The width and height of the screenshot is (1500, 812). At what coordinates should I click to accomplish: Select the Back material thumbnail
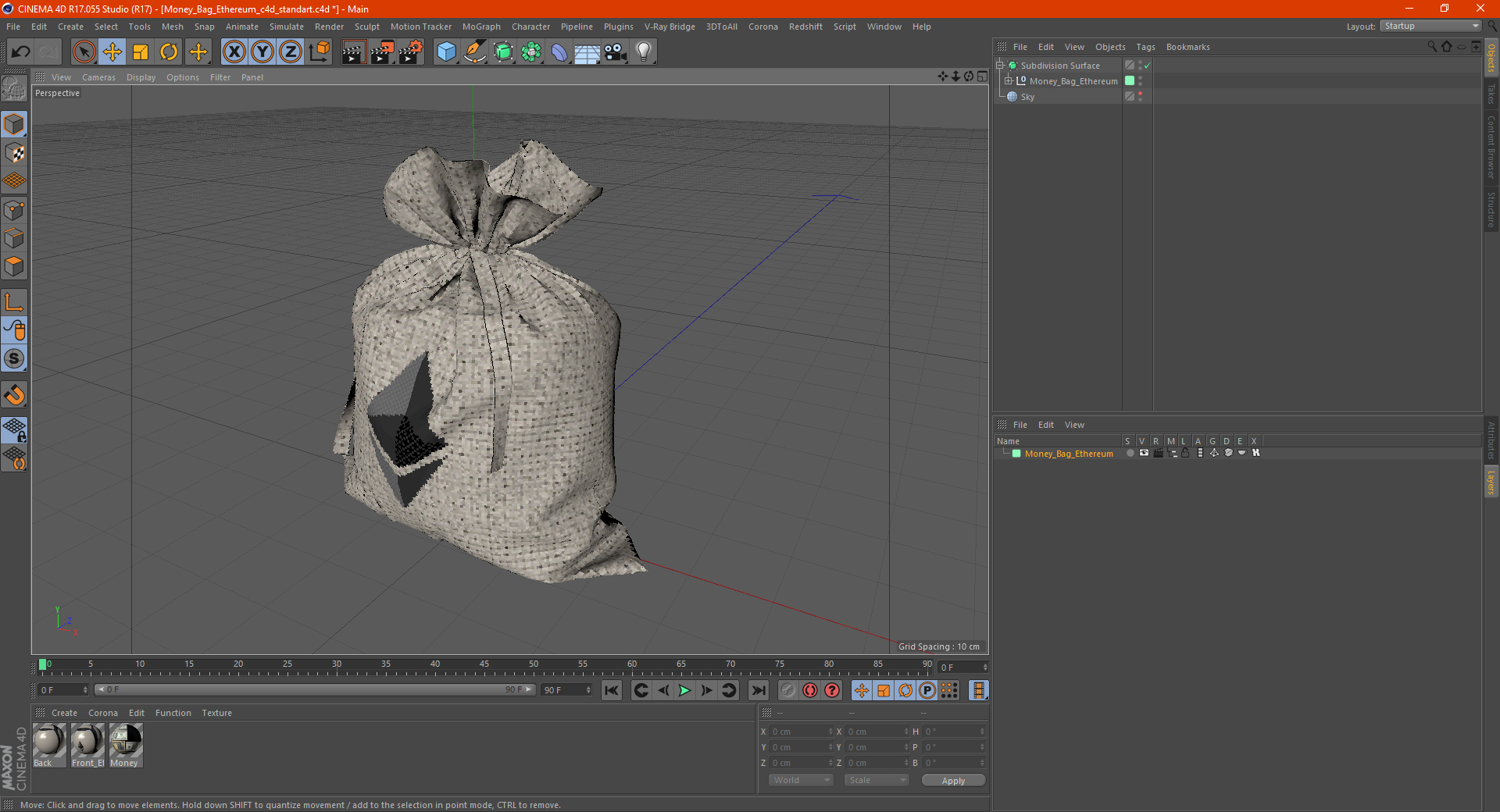[48, 745]
